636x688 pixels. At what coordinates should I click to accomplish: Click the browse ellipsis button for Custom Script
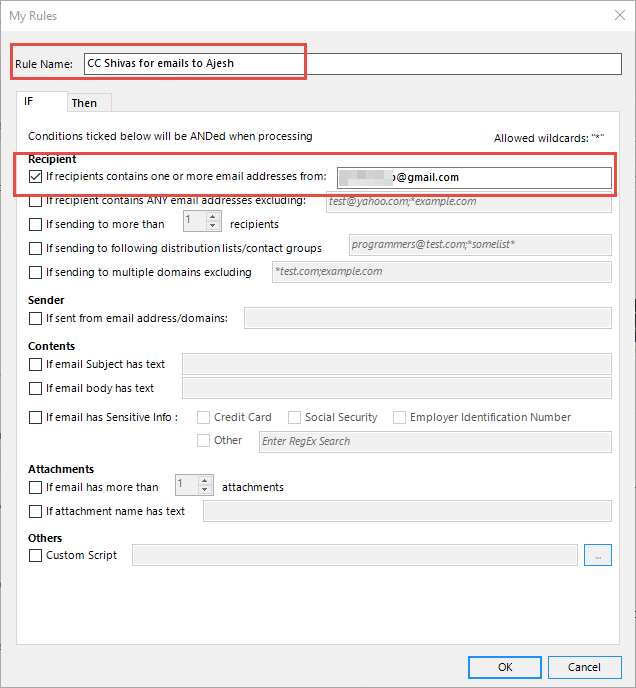click(x=597, y=555)
